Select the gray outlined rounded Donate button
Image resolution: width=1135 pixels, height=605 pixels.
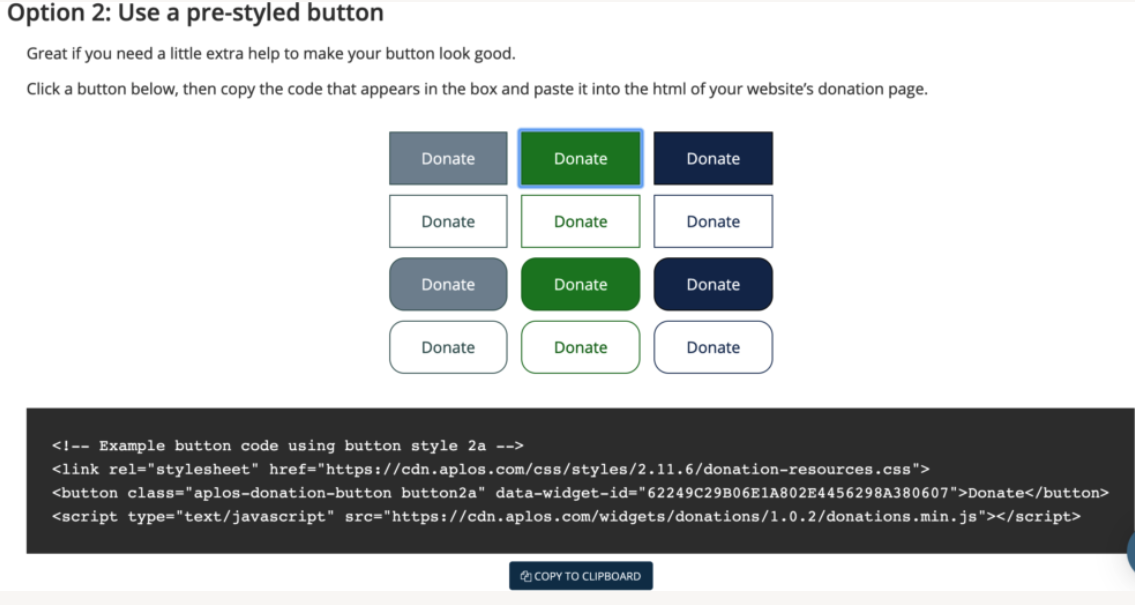click(448, 347)
